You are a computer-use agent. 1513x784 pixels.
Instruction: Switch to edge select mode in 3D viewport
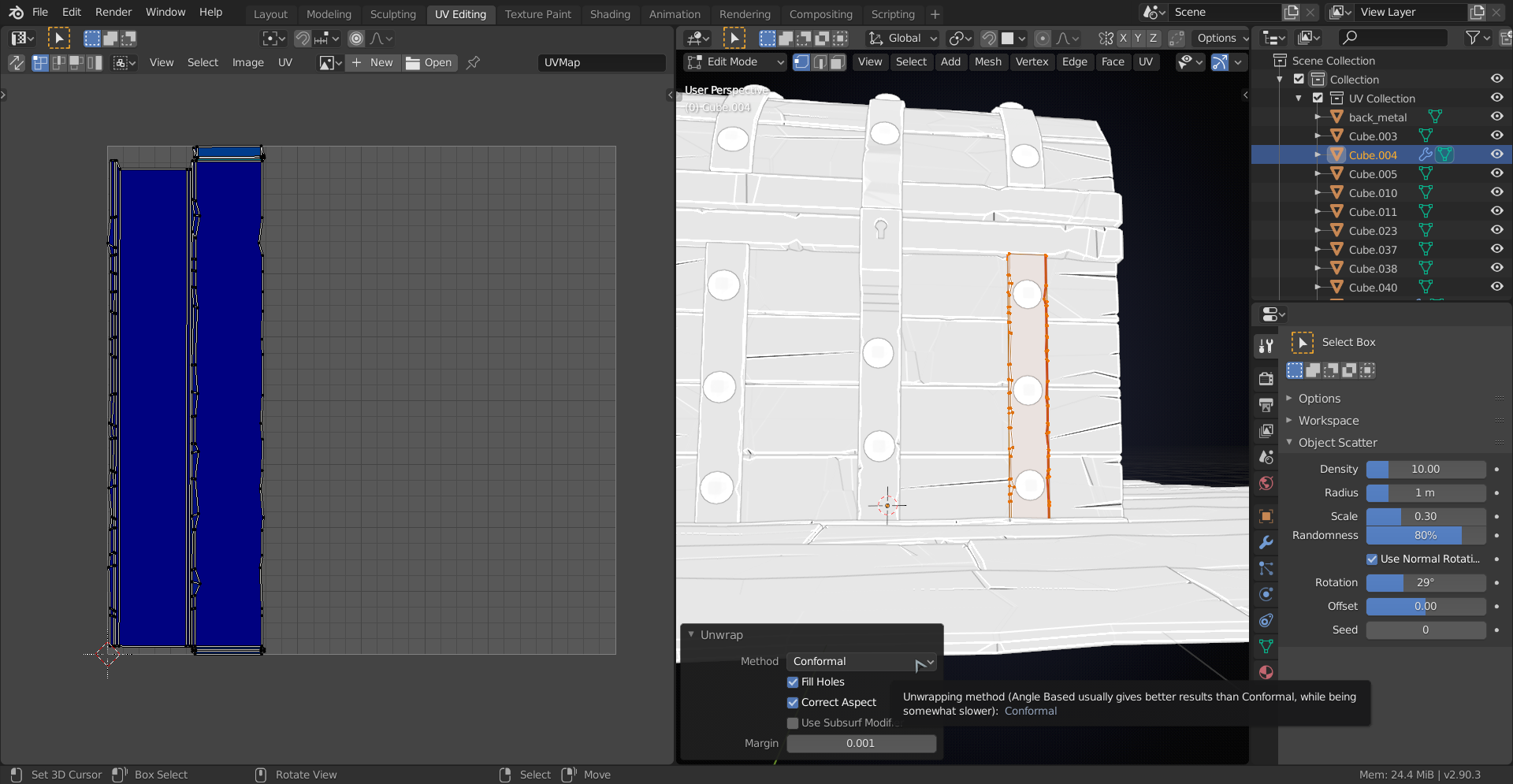coord(820,62)
